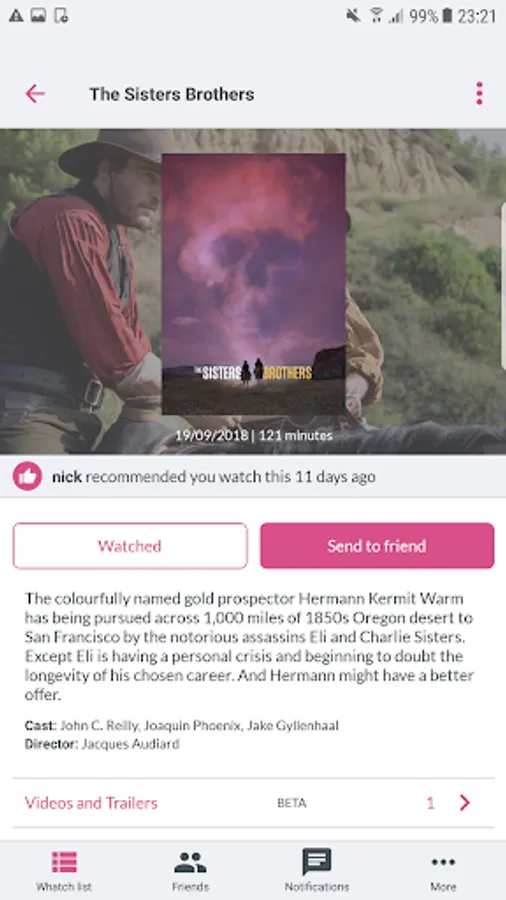
Task: Mark movie as Watched
Action: (130, 546)
